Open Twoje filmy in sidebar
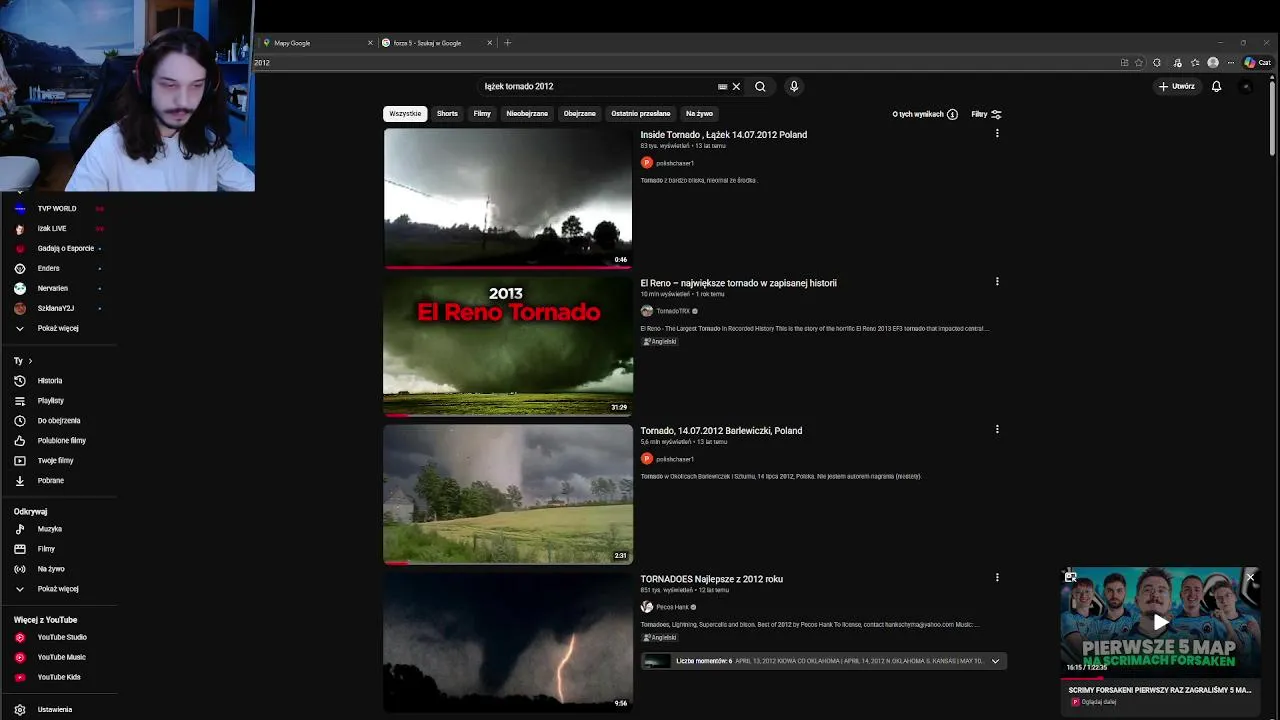 coord(55,461)
